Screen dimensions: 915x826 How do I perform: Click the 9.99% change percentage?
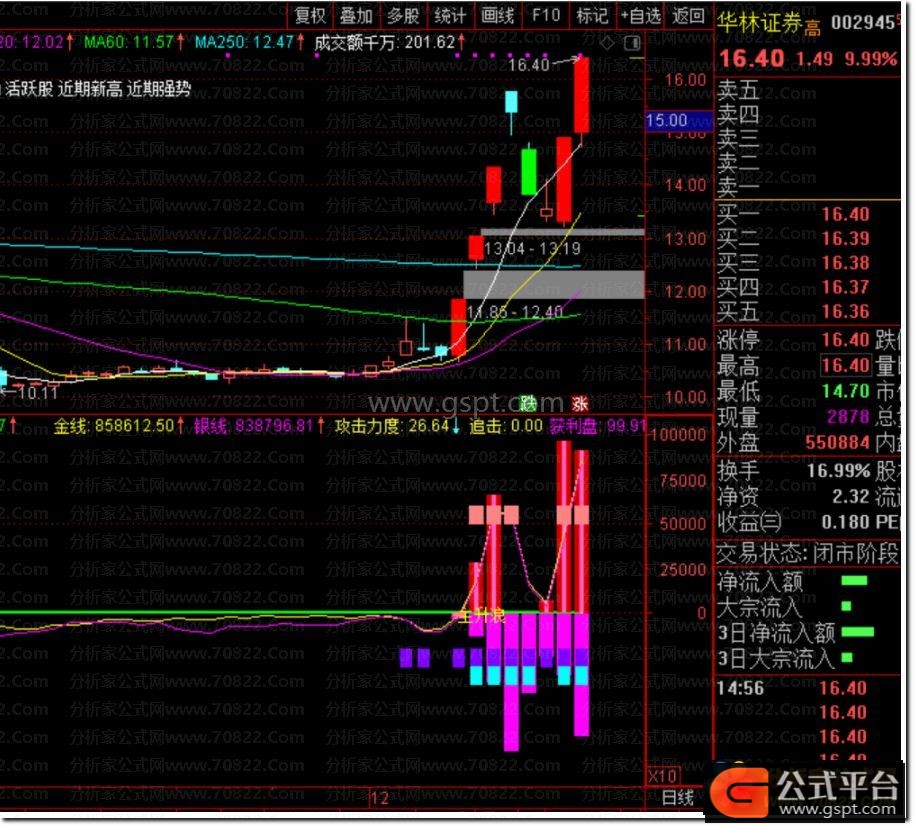click(x=871, y=59)
